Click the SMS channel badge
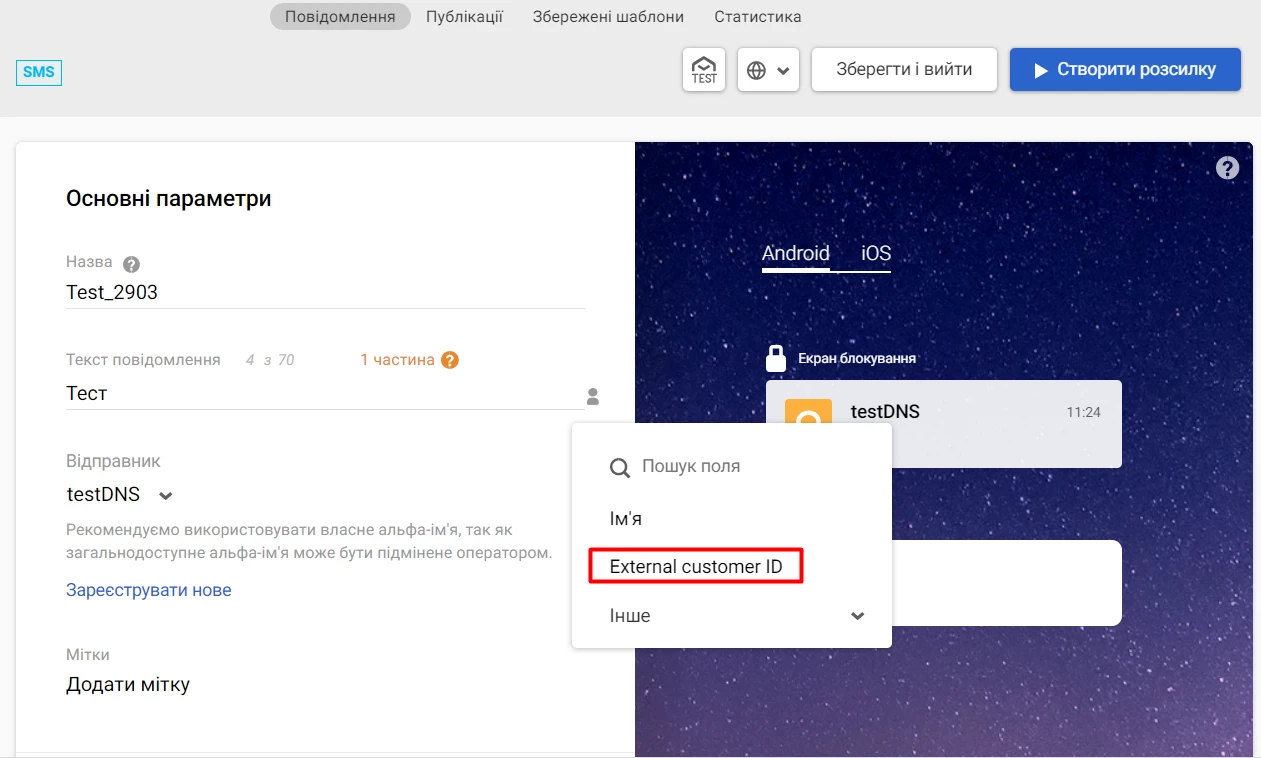Viewport: 1261px width, 758px height. 39,72
